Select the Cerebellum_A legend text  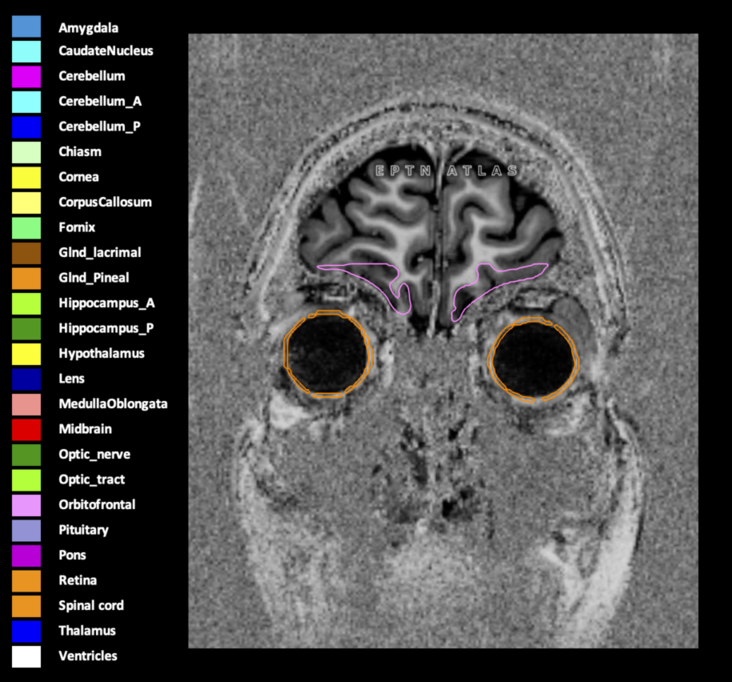[100, 101]
